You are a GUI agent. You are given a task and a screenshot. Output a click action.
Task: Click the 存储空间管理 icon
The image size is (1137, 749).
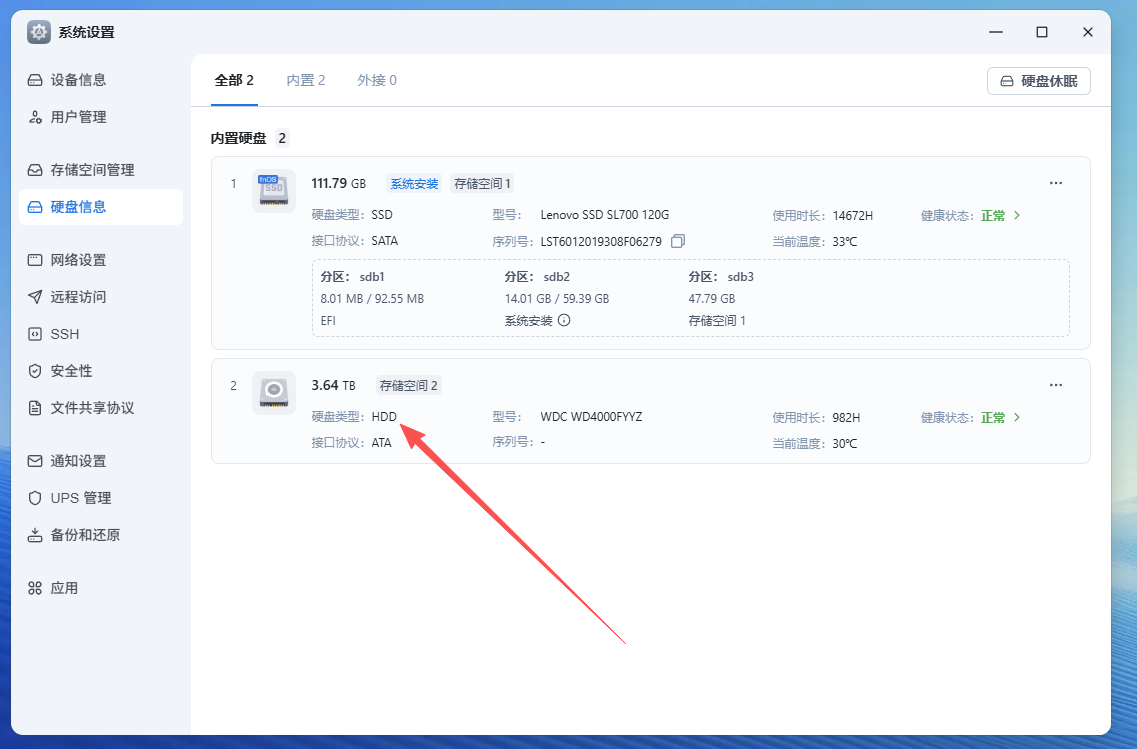pos(35,170)
